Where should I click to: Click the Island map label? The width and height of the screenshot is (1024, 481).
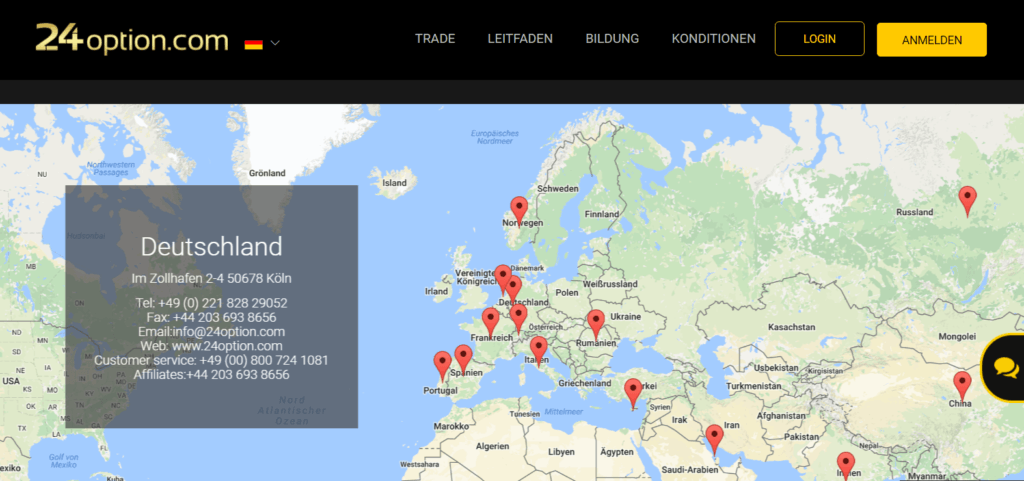394,183
